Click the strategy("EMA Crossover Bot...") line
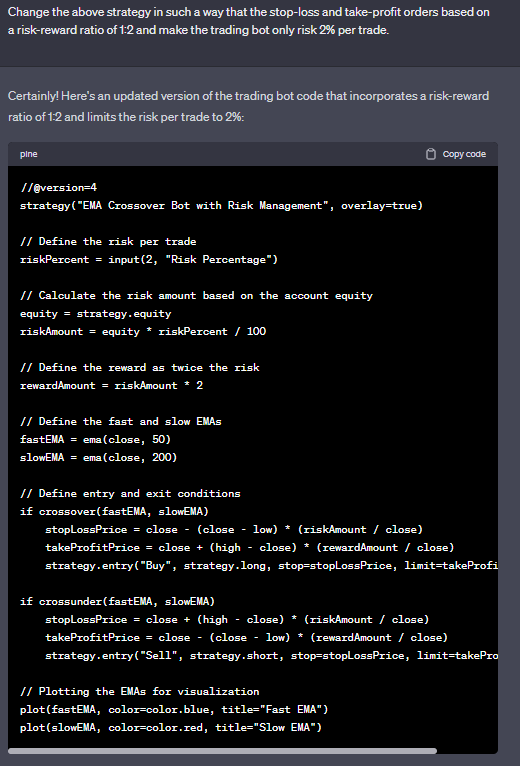This screenshot has width=520, height=766. (x=221, y=206)
